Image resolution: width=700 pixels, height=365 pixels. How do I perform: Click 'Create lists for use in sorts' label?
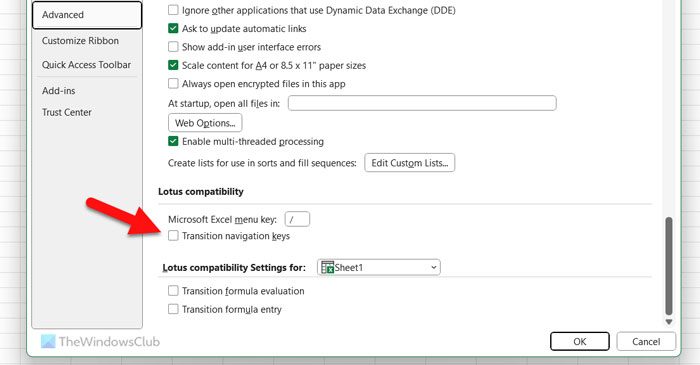[262, 163]
